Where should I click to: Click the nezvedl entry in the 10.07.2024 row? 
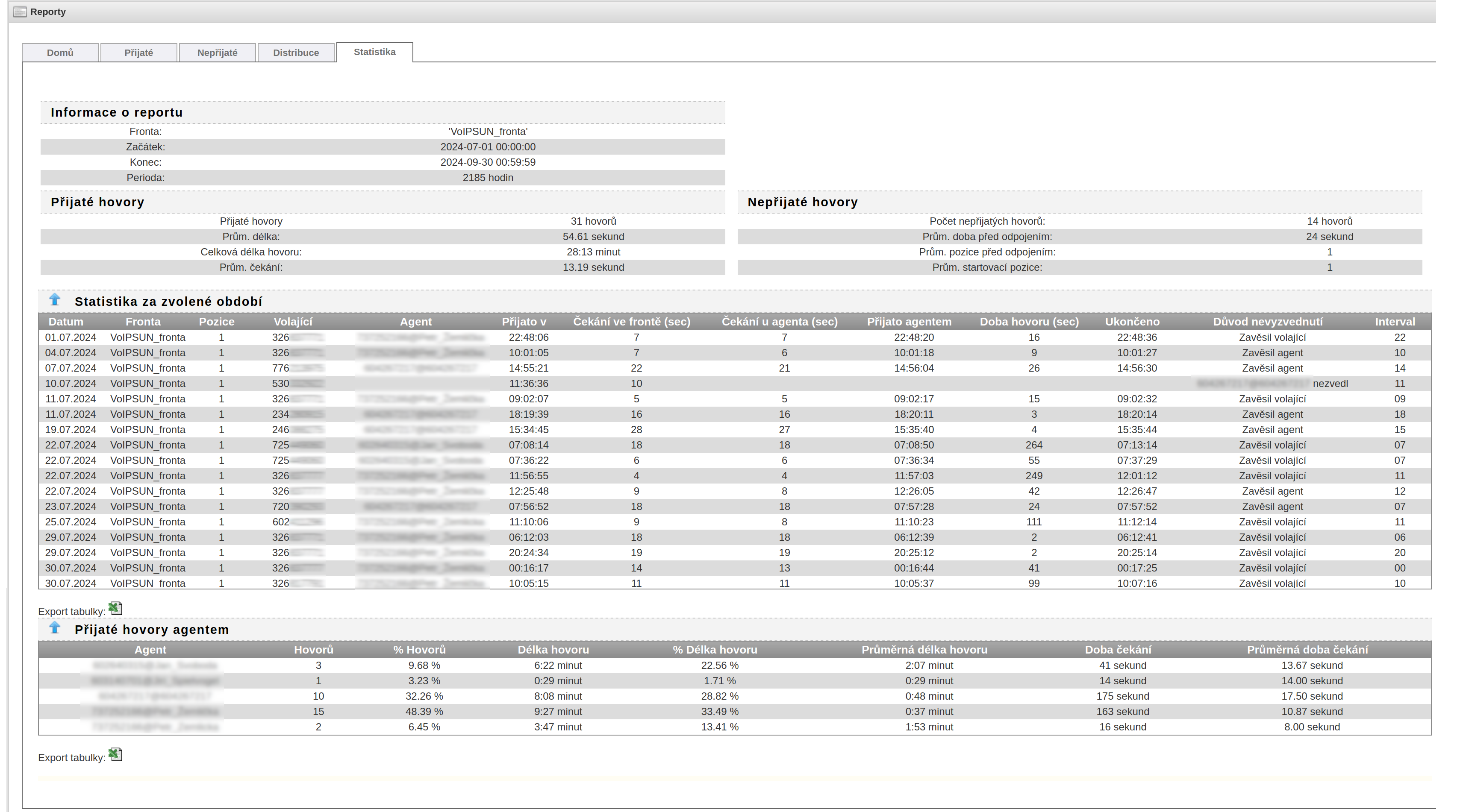point(1331,384)
